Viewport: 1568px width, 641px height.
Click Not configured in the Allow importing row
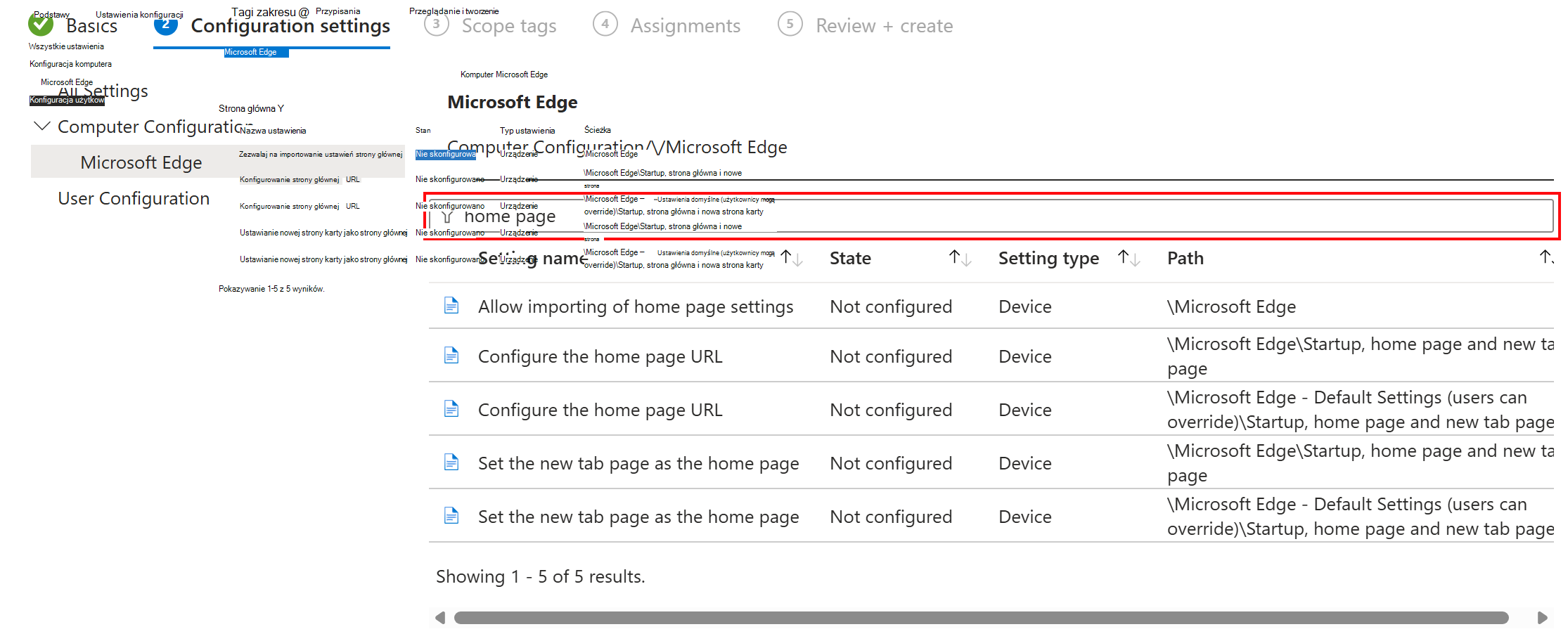[x=891, y=306]
